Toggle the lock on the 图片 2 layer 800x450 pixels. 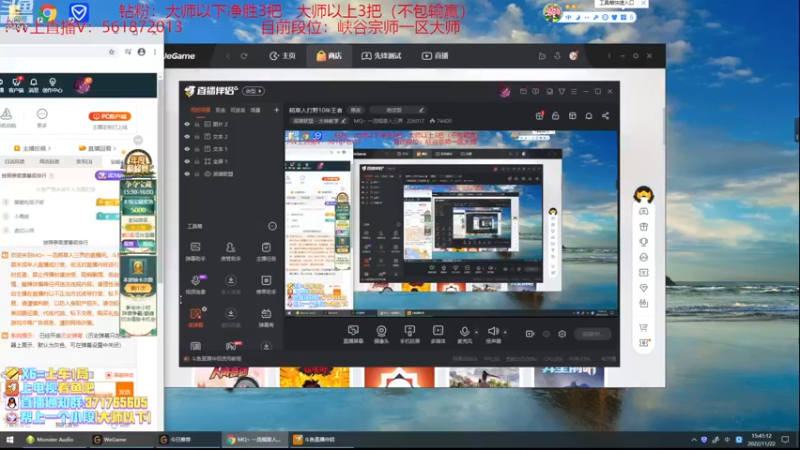[197, 124]
